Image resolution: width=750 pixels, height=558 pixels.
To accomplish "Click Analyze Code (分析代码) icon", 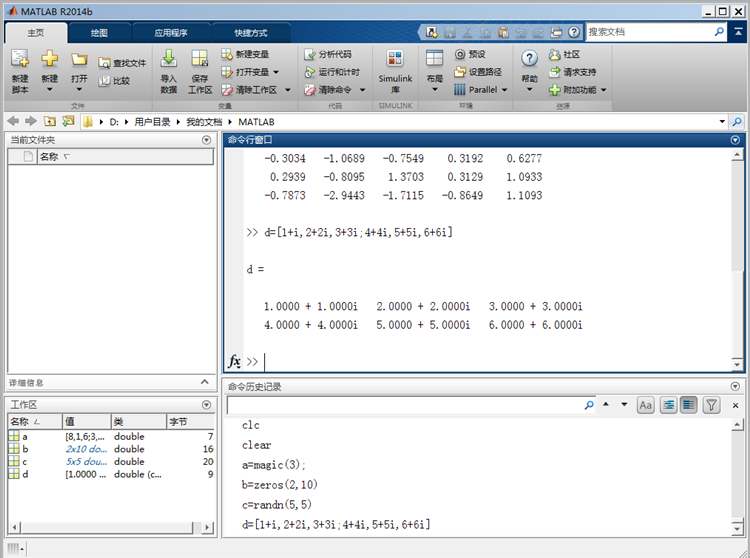I will [x=310, y=54].
